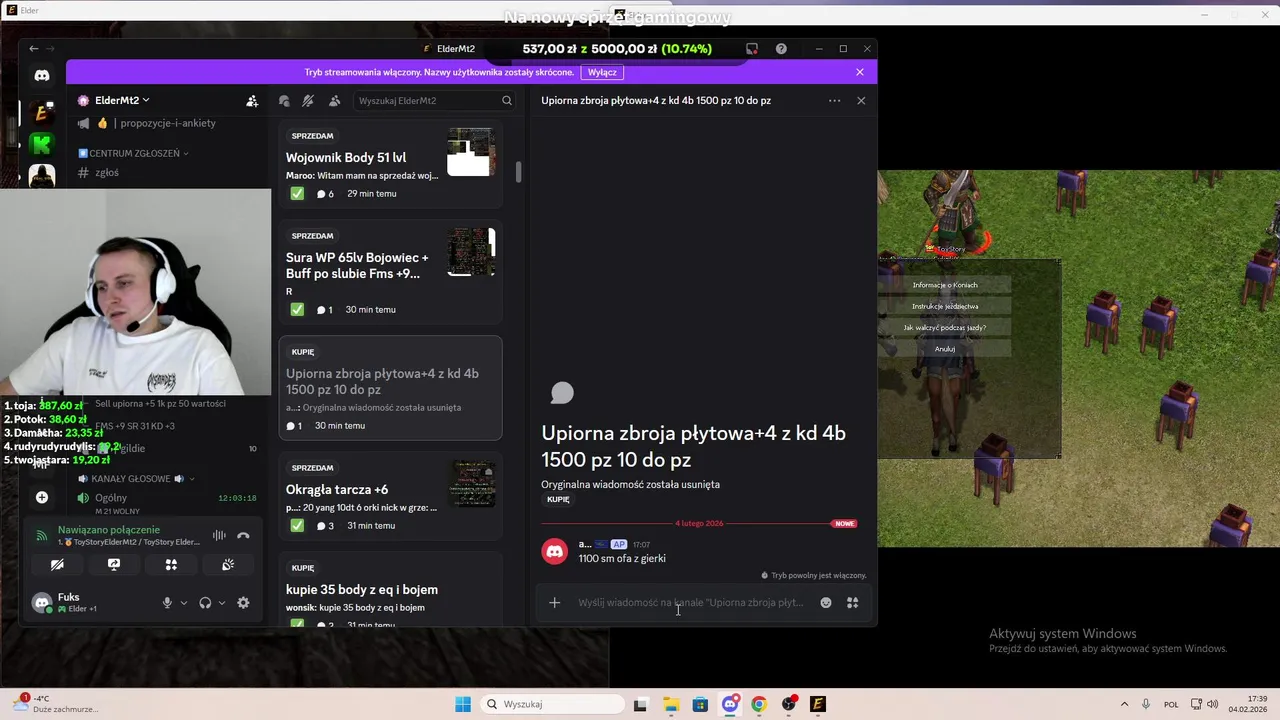Screen dimensions: 1280x720
Task: Open the apps icon in message box
Action: click(x=853, y=603)
